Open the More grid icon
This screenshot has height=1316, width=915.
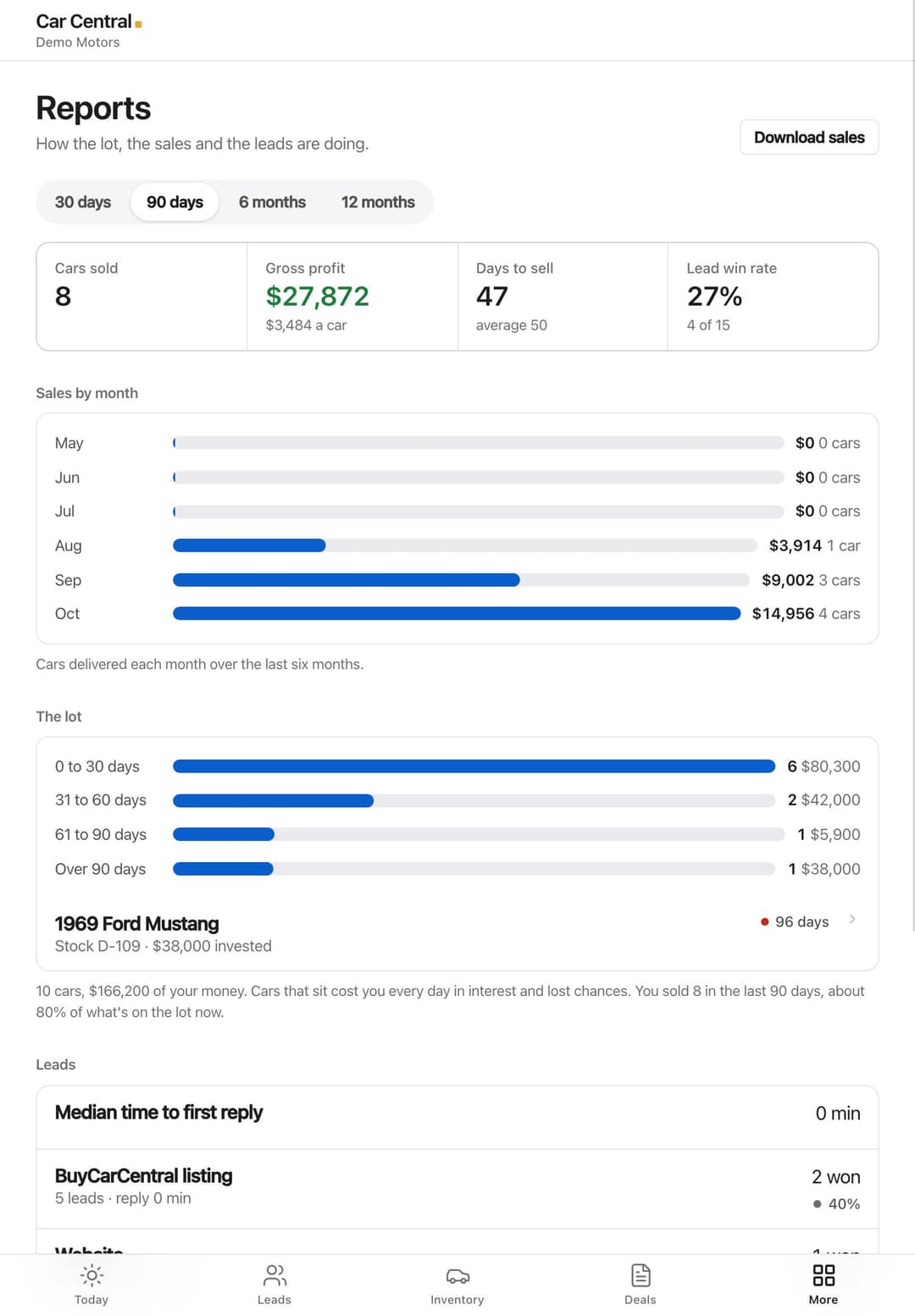coord(823,1275)
